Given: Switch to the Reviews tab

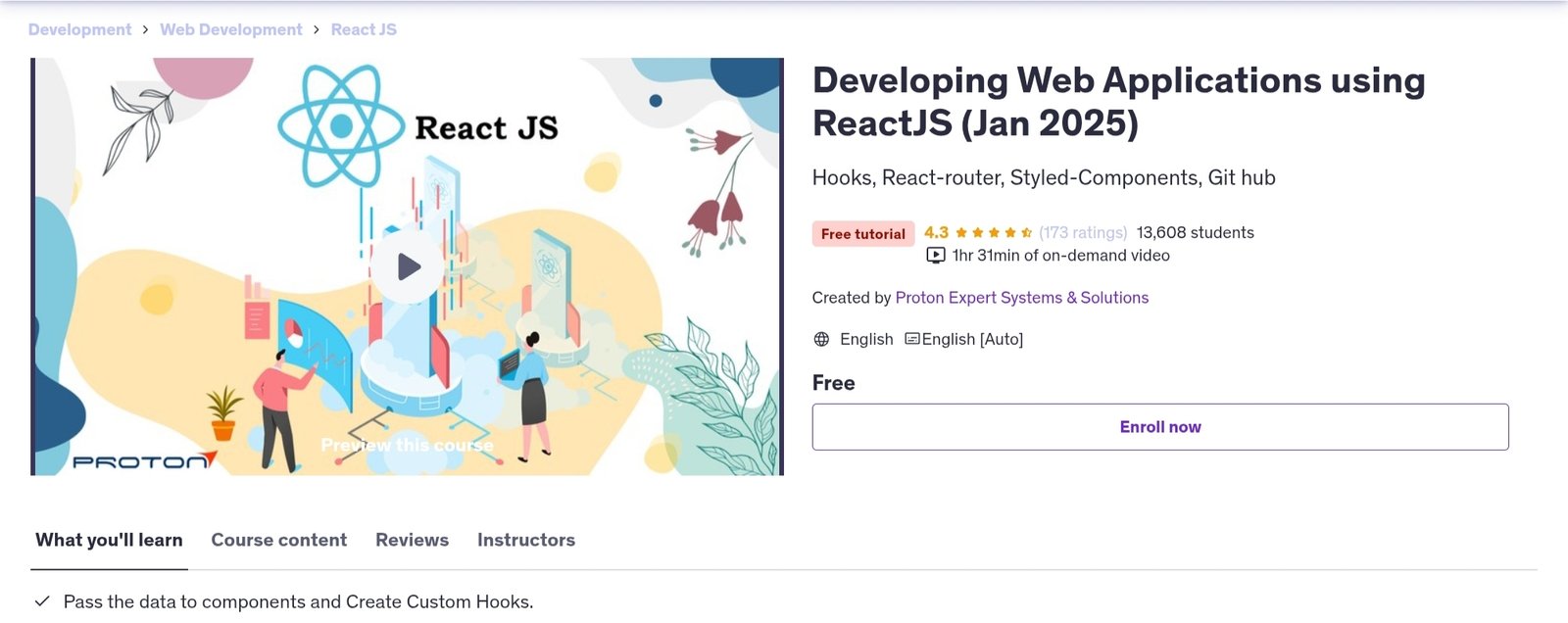Looking at the screenshot, I should pos(412,540).
